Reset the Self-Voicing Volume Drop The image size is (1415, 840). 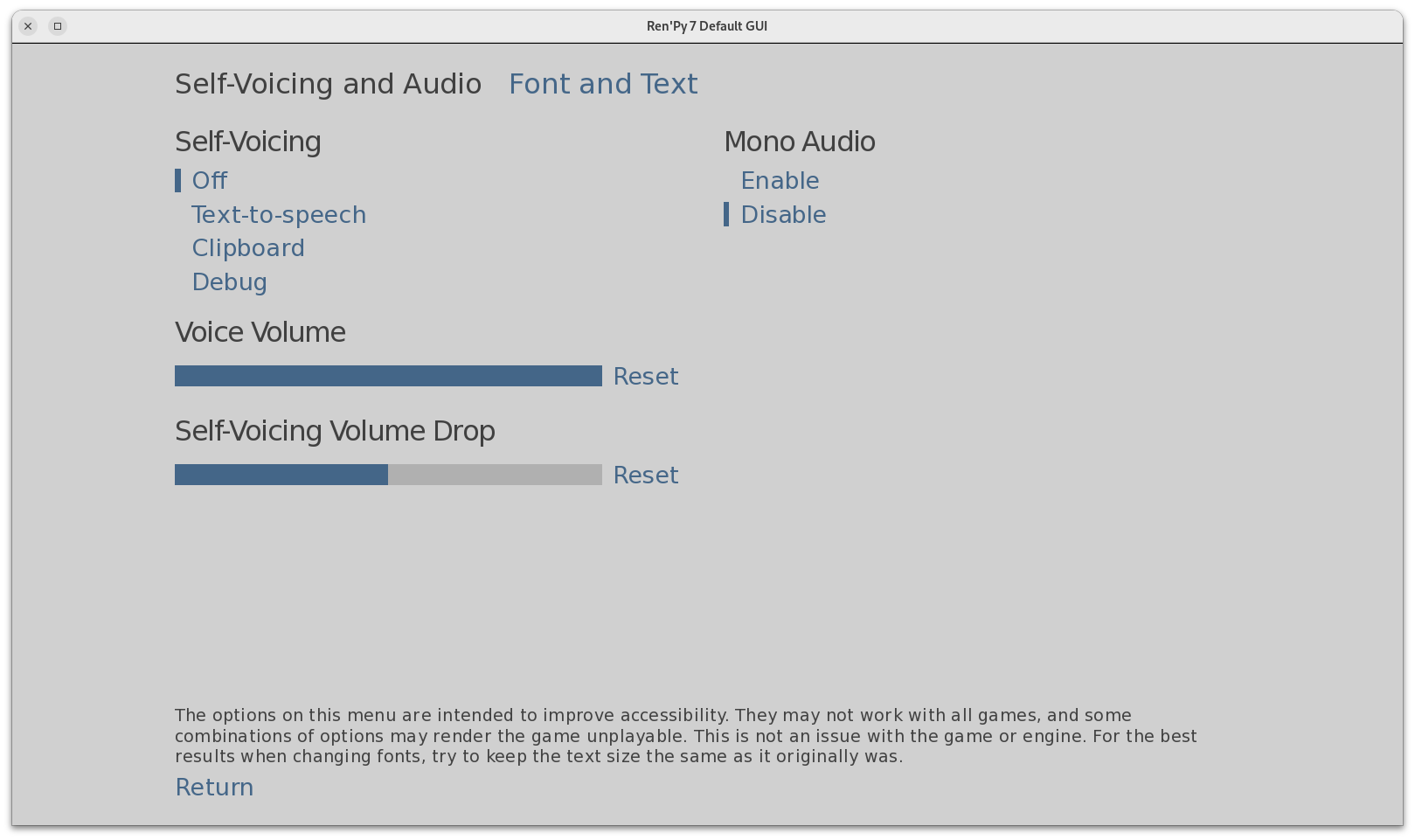646,476
